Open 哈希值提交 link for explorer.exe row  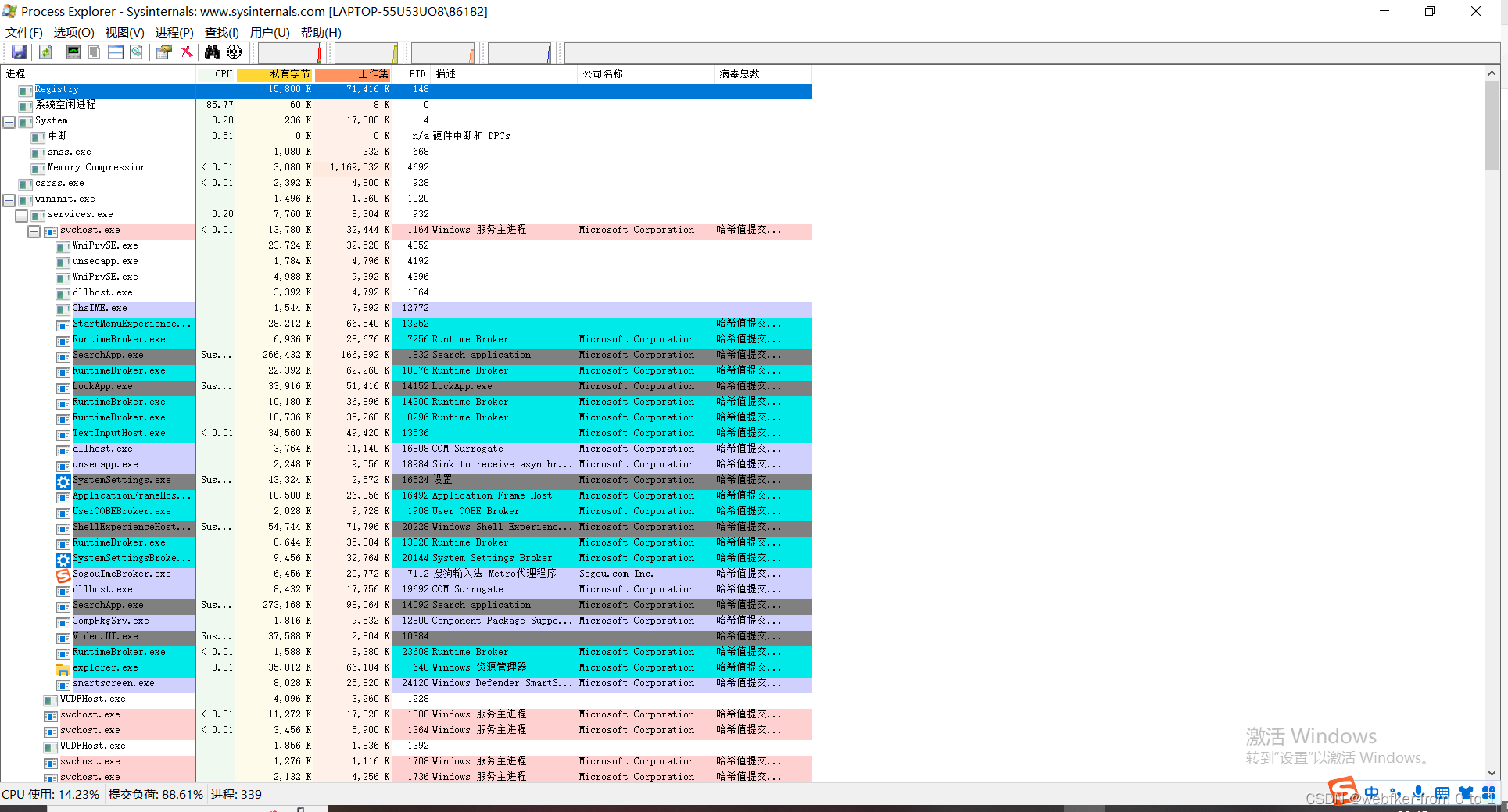pos(749,668)
